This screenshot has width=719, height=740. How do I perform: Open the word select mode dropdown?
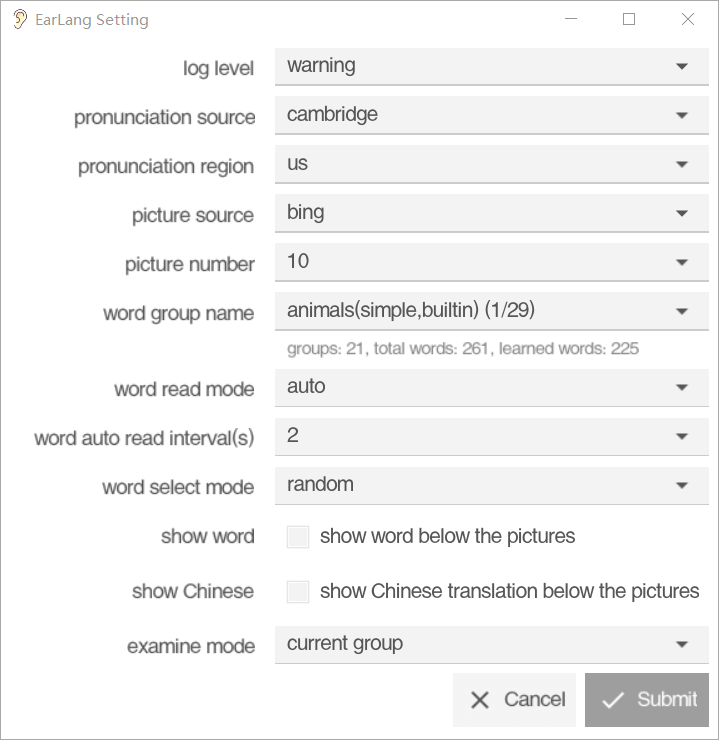492,486
